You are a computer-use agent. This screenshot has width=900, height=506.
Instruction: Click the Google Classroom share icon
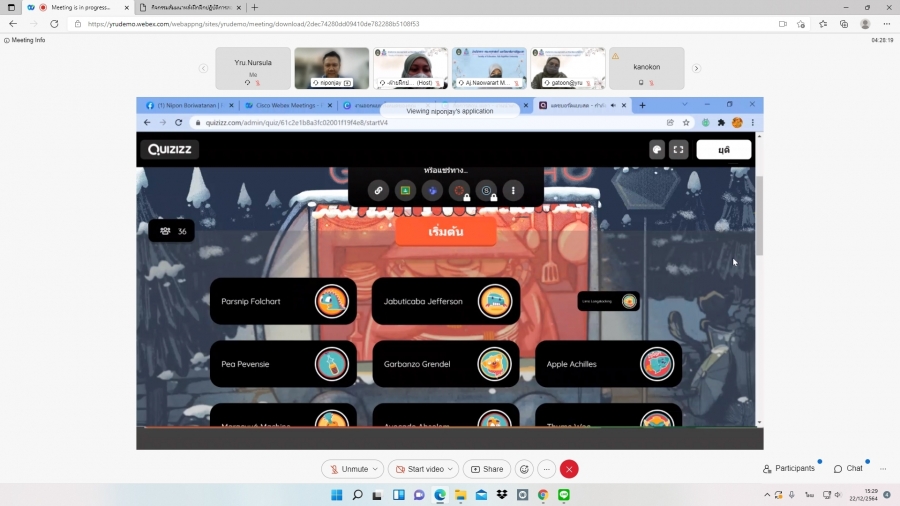[x=405, y=190]
